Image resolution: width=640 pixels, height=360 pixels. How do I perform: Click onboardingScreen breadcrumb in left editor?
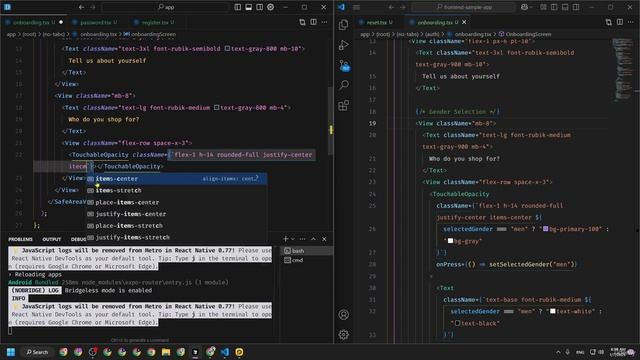tap(153, 34)
